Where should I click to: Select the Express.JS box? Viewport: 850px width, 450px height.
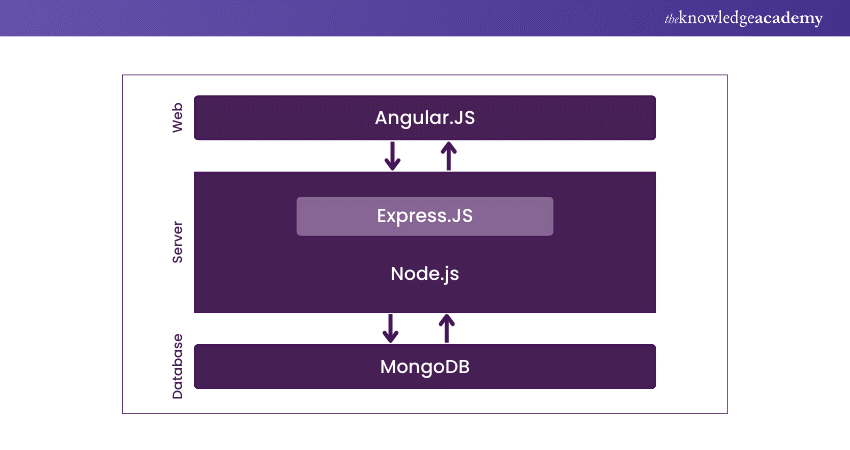coord(425,216)
